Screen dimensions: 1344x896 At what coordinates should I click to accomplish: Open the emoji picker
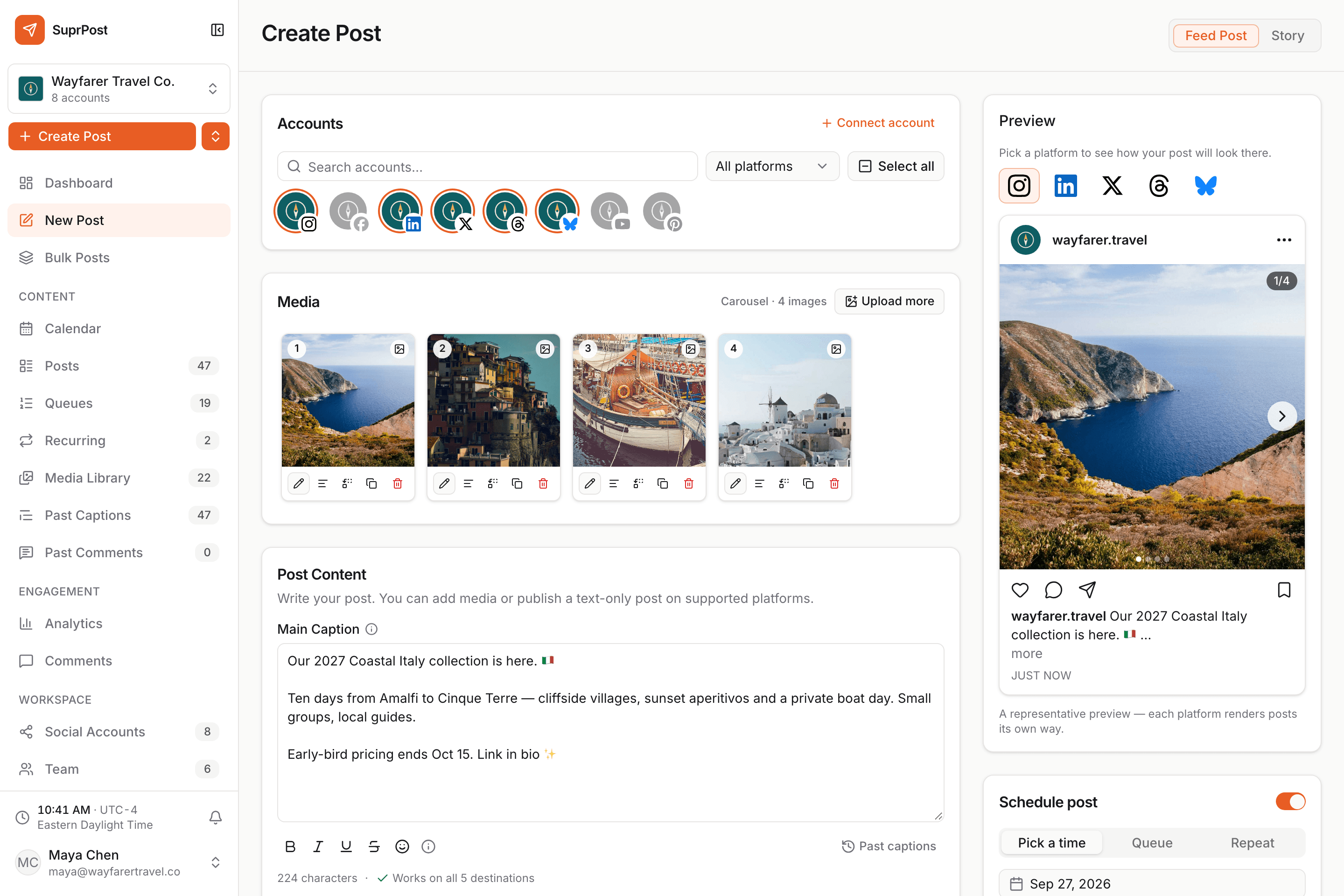(402, 846)
